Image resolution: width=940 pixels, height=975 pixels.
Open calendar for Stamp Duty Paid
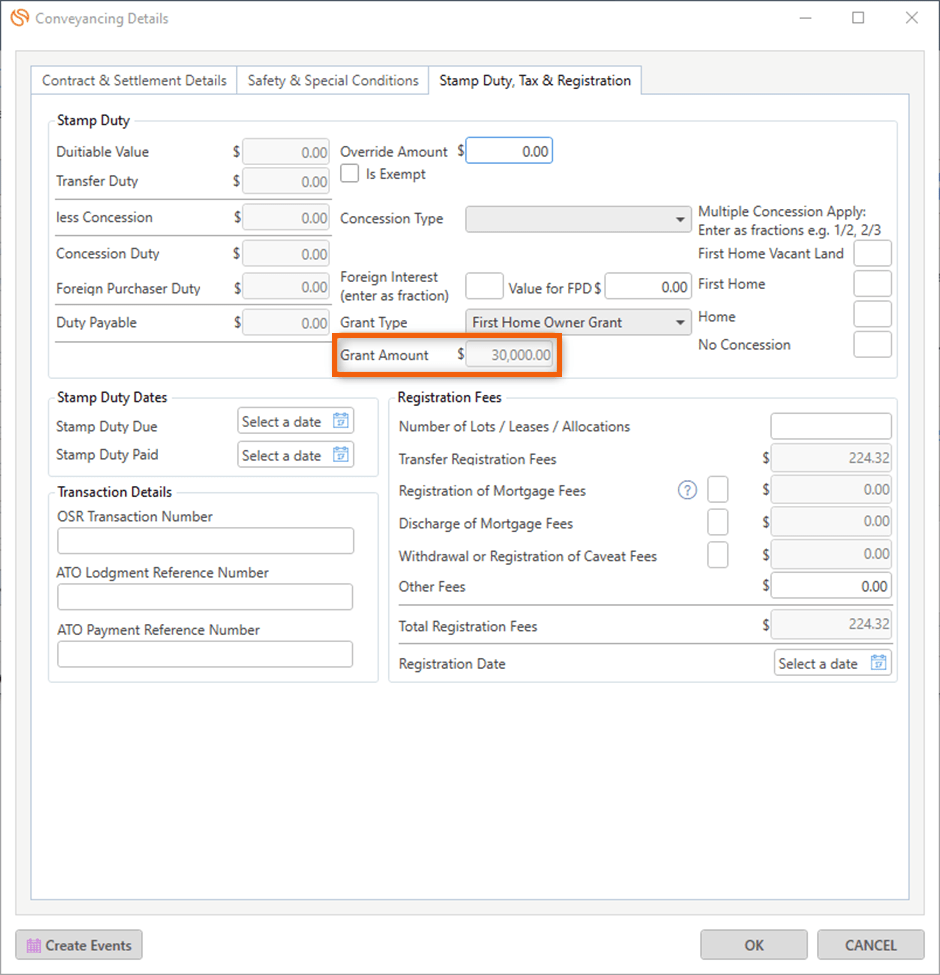[x=341, y=455]
